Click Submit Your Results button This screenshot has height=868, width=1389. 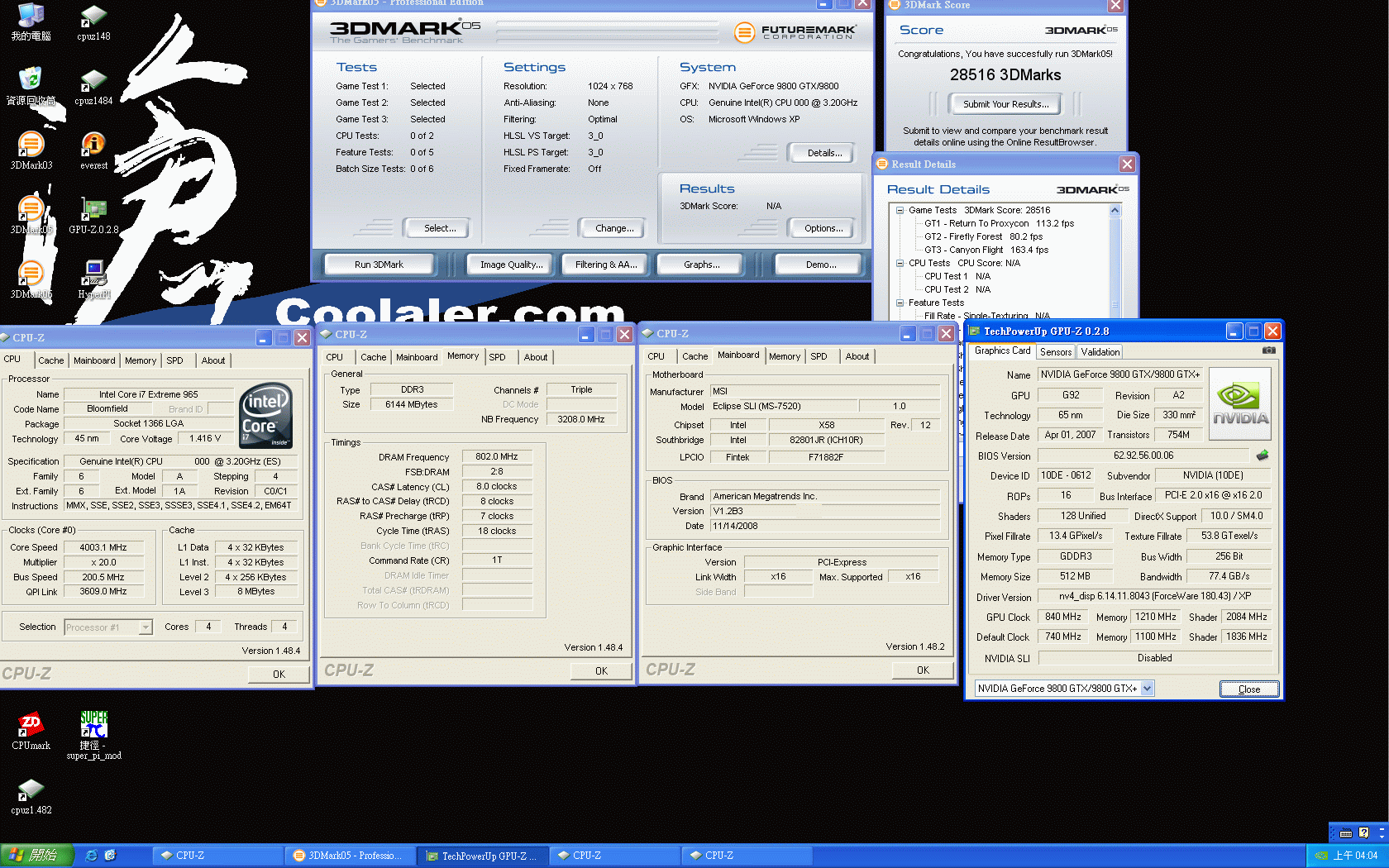click(1005, 104)
